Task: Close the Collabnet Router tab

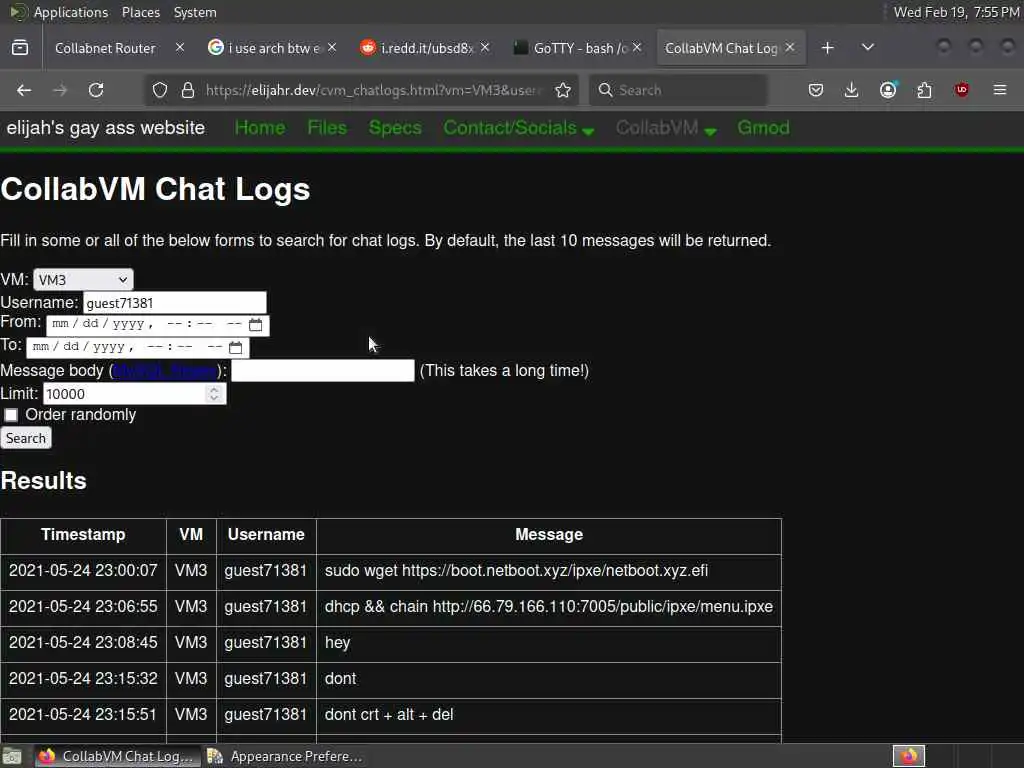Action: 180,47
